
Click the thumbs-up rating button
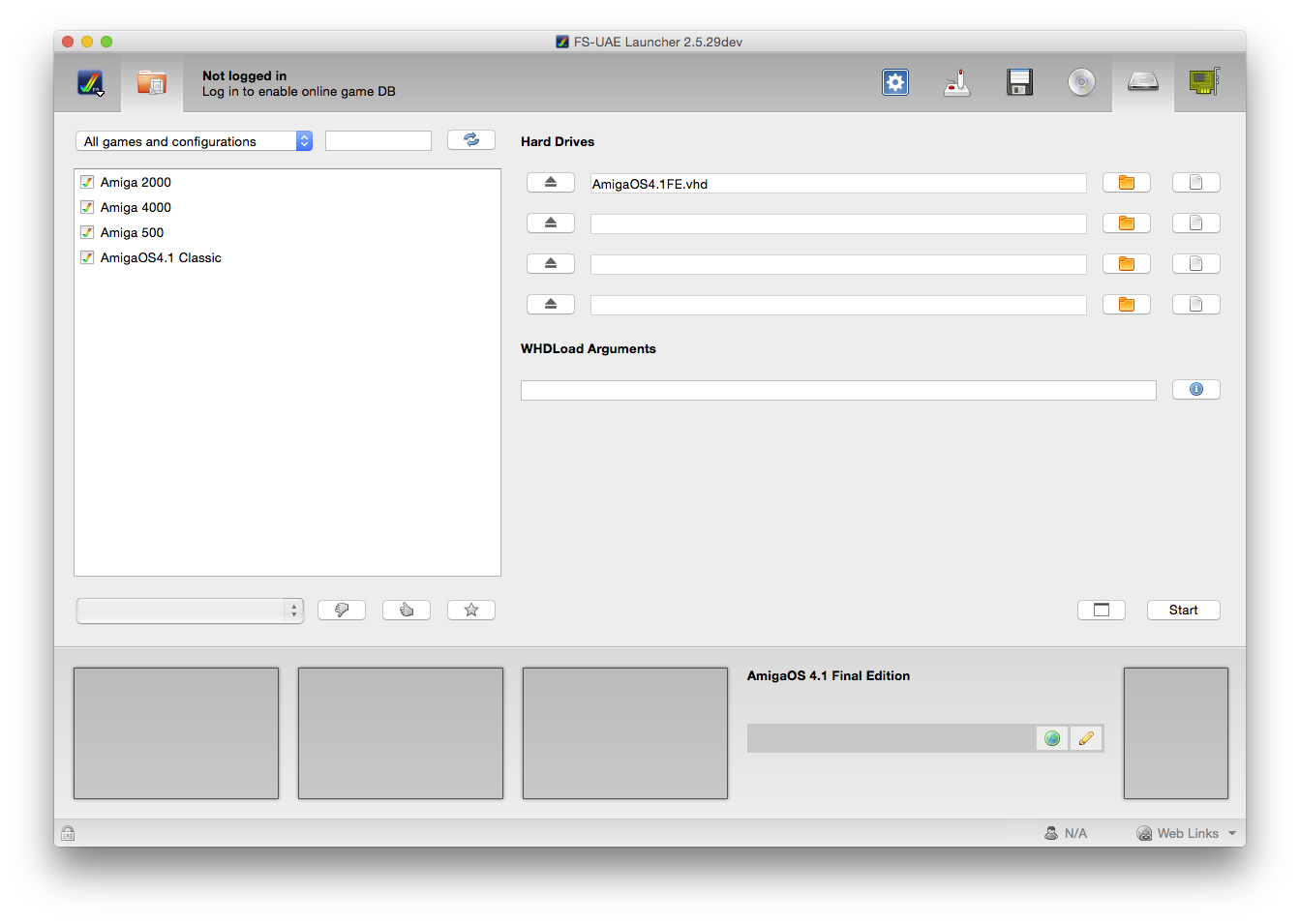click(407, 610)
